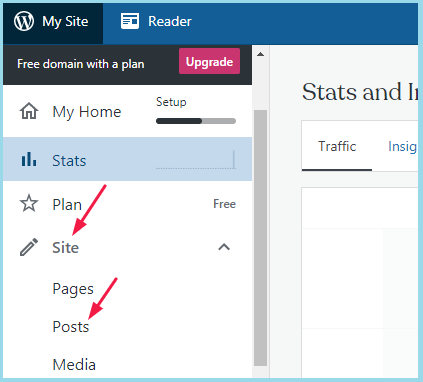Click the Setup progress bar

[196, 121]
